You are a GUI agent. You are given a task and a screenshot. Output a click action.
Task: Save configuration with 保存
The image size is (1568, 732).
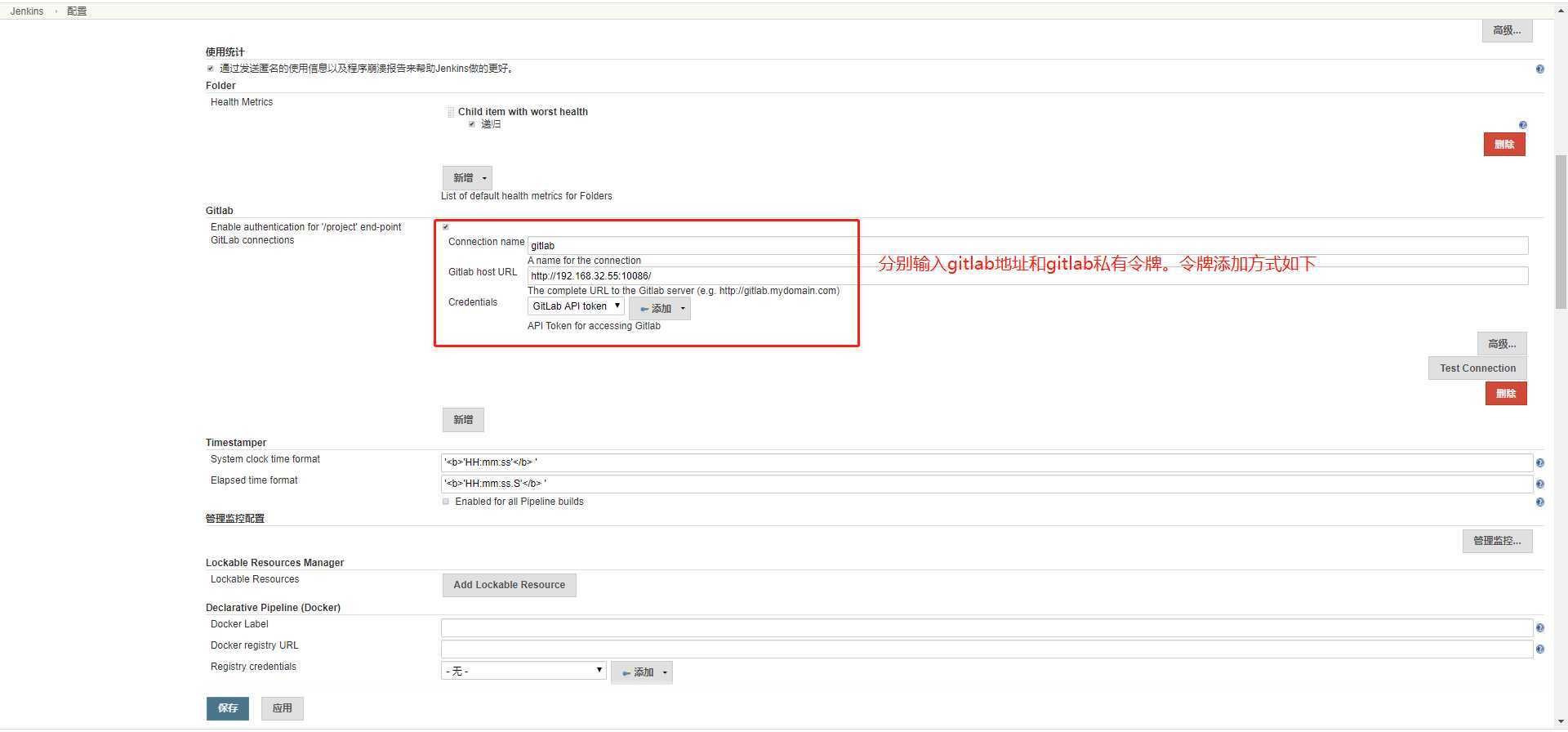pyautogui.click(x=228, y=708)
